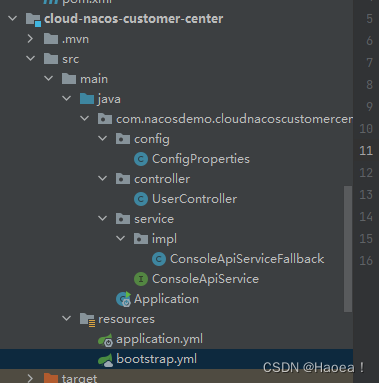This screenshot has width=379, height=383.
Task: Click the service package icon
Action: 123,219
